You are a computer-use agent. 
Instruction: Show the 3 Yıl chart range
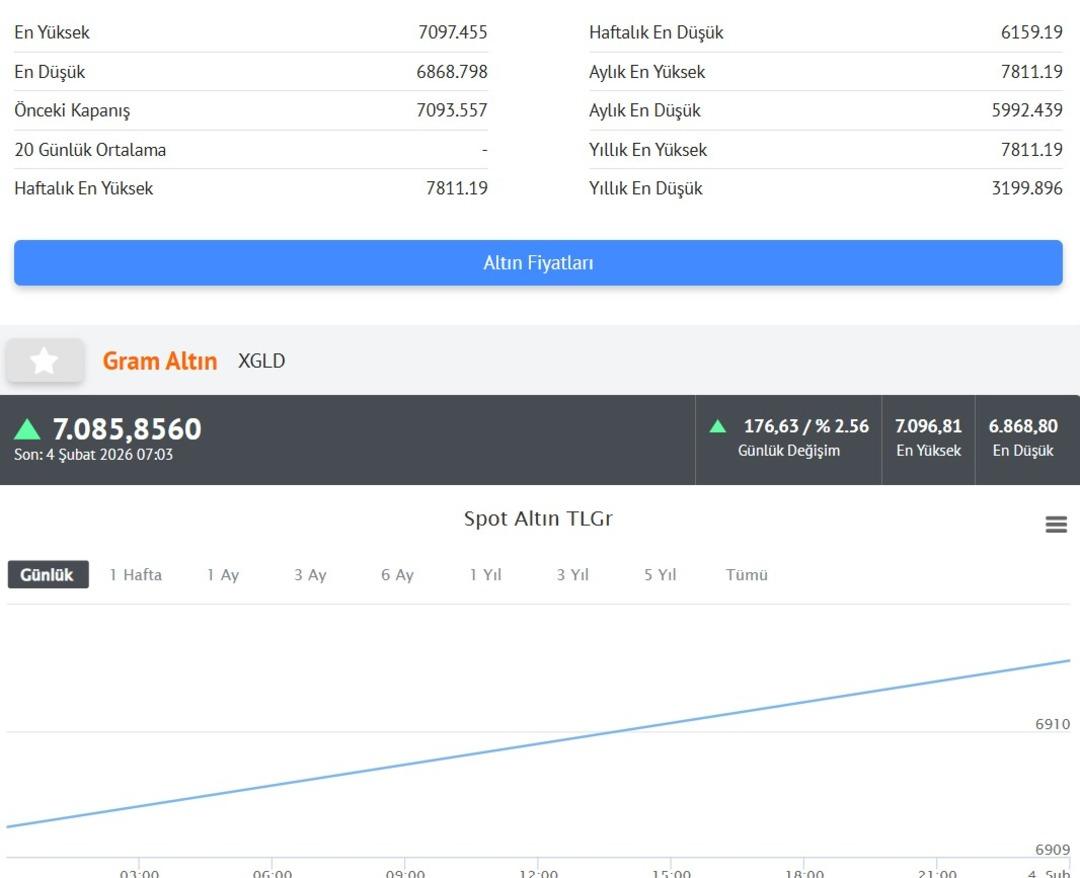pos(572,575)
